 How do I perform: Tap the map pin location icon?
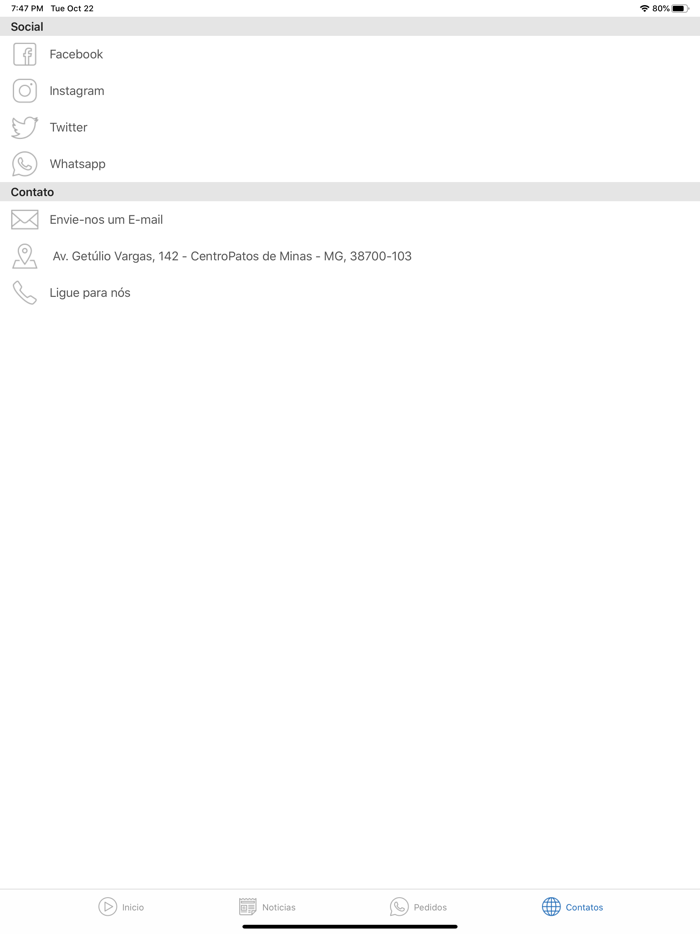[x=24, y=256]
